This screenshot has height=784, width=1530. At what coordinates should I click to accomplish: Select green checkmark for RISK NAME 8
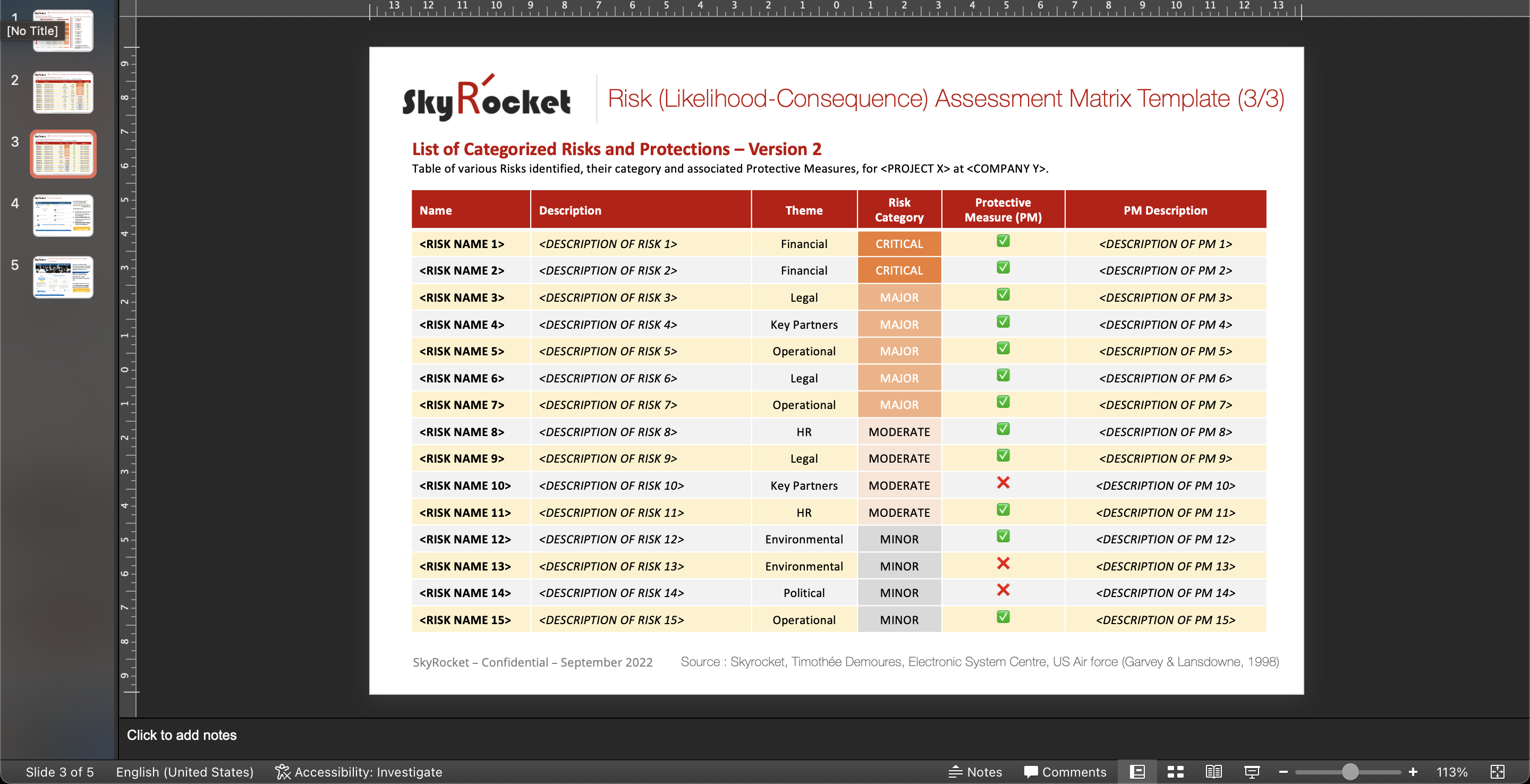point(1003,429)
